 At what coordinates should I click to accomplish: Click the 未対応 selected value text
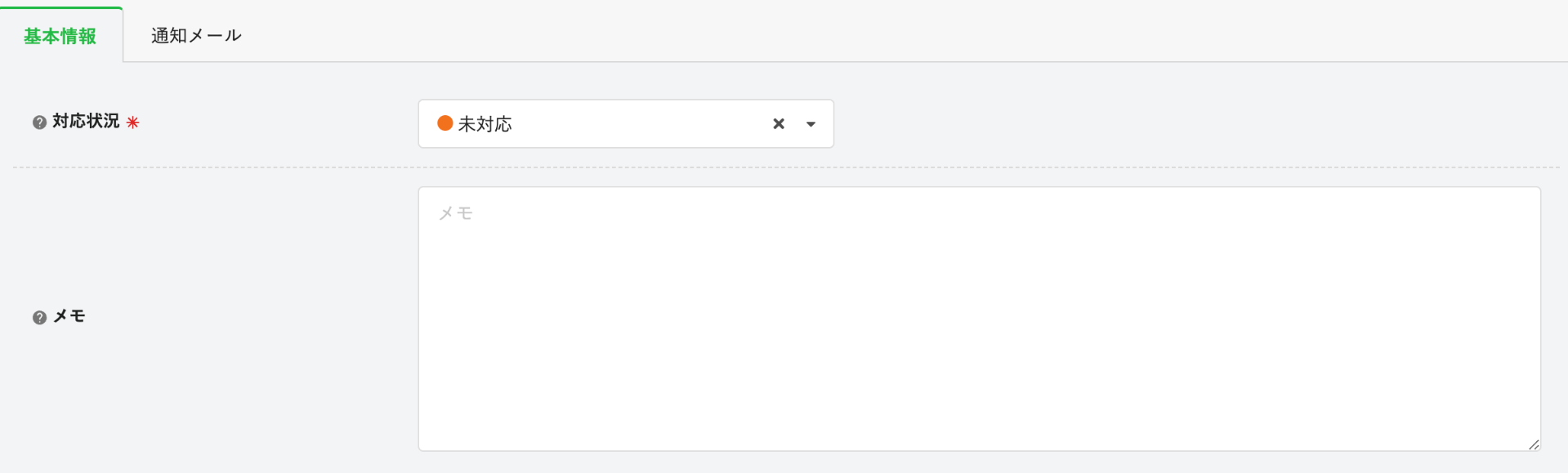485,124
